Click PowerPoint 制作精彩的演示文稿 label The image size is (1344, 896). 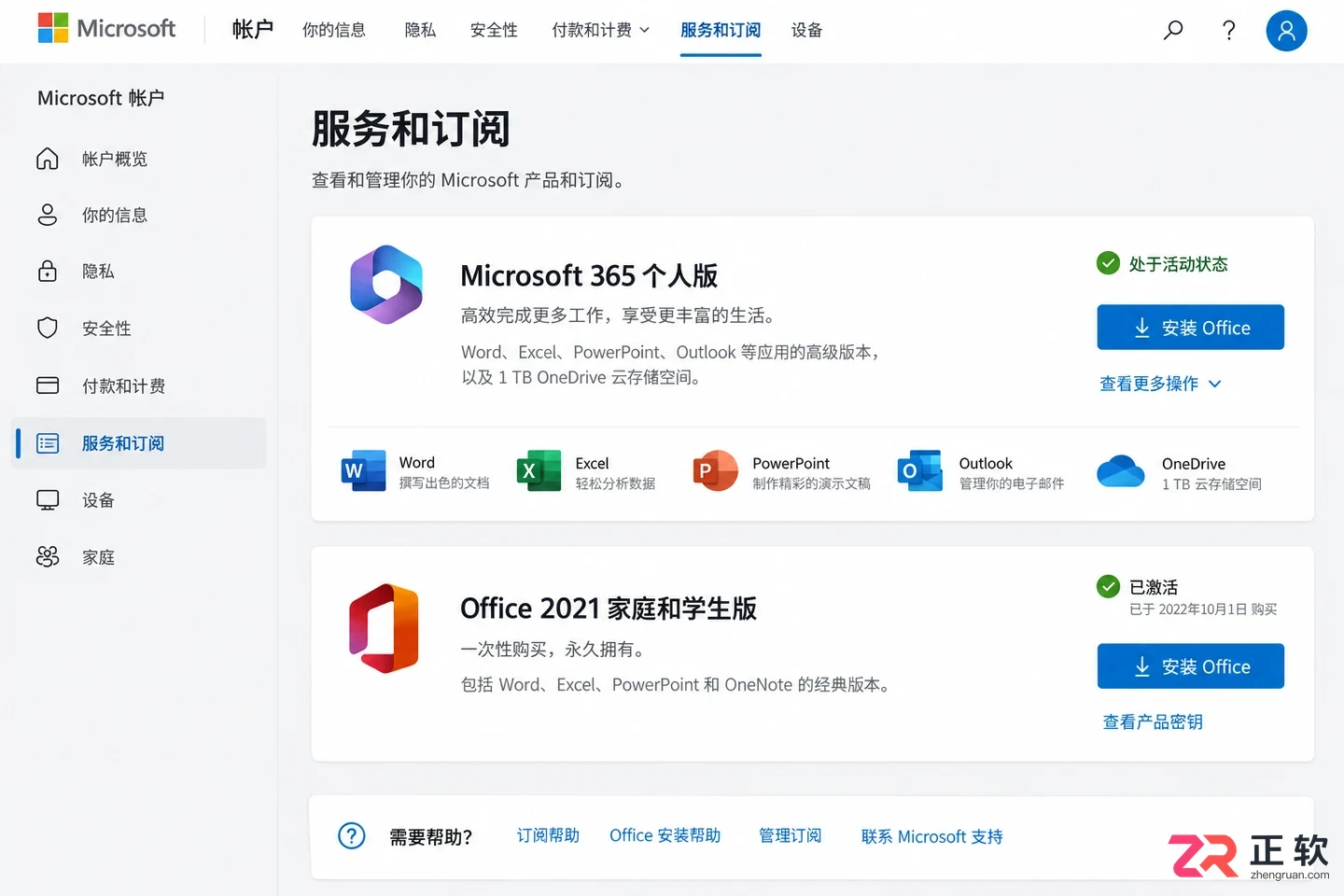tap(811, 472)
